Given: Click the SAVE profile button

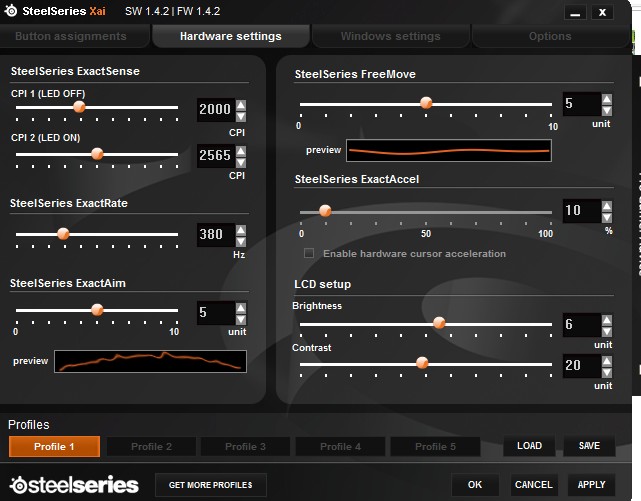Looking at the screenshot, I should point(589,446).
